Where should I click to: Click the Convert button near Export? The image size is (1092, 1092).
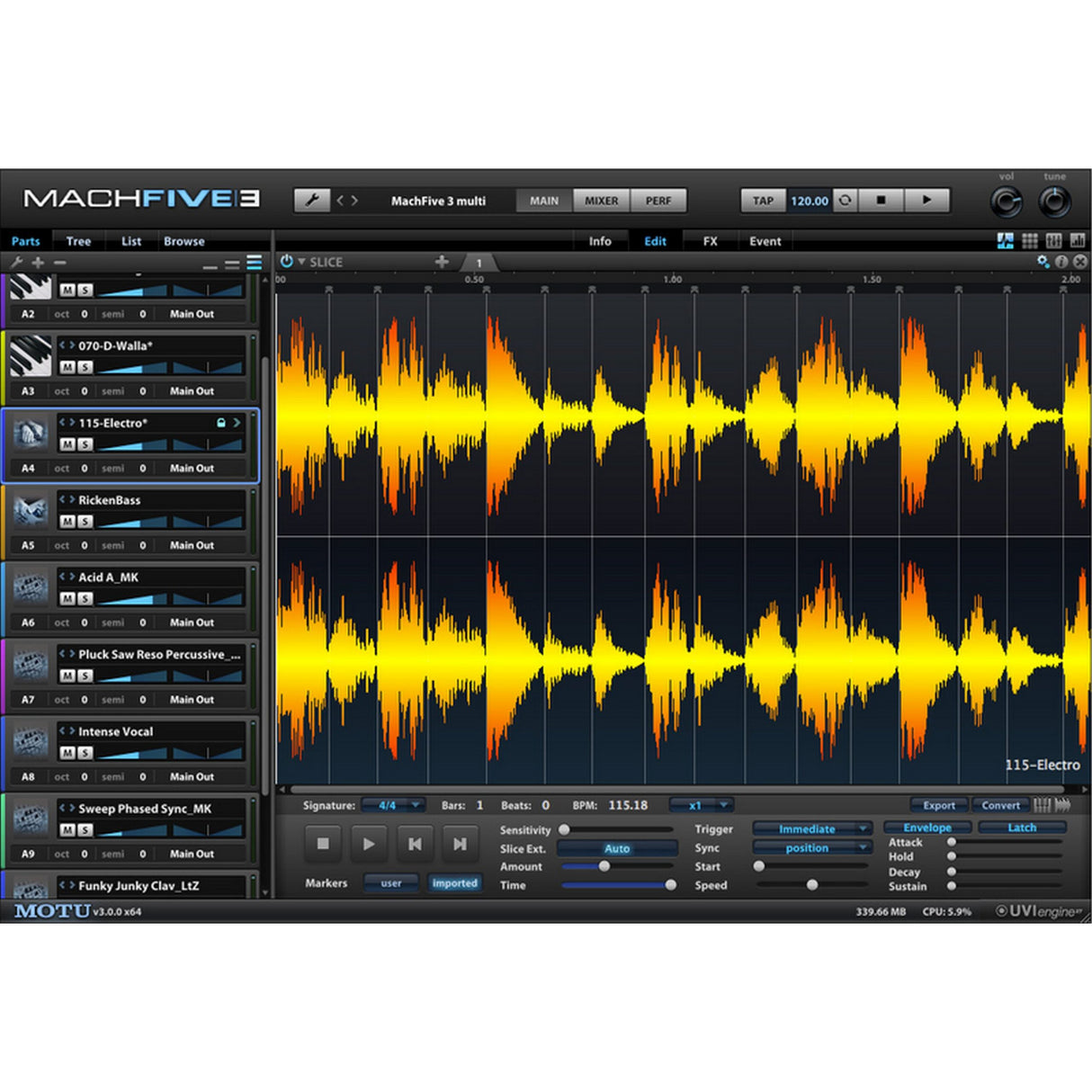click(1000, 805)
